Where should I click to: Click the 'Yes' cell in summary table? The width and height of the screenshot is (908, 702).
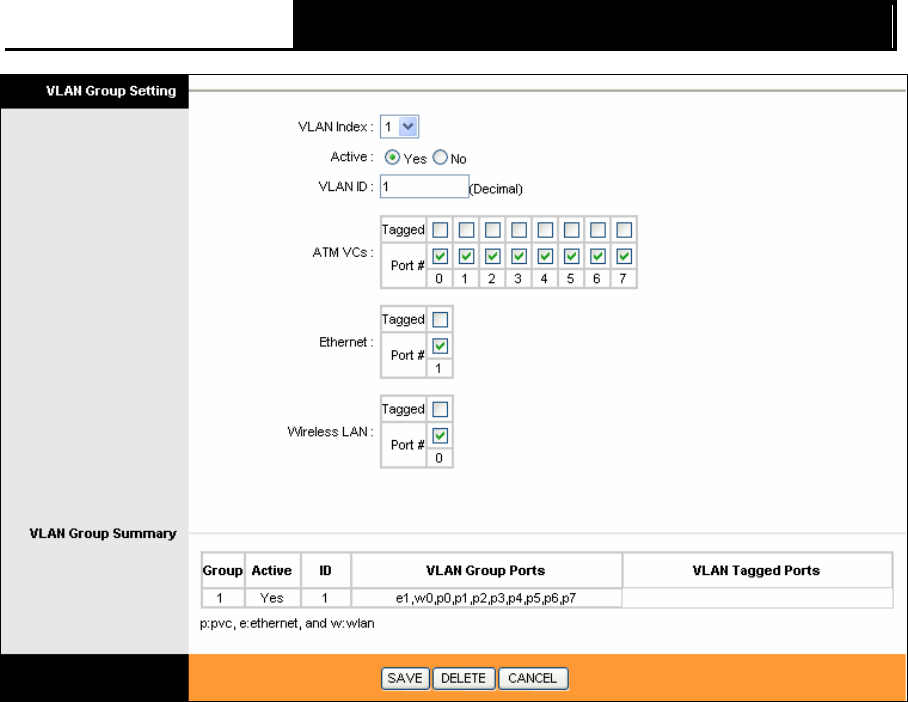coord(272,598)
